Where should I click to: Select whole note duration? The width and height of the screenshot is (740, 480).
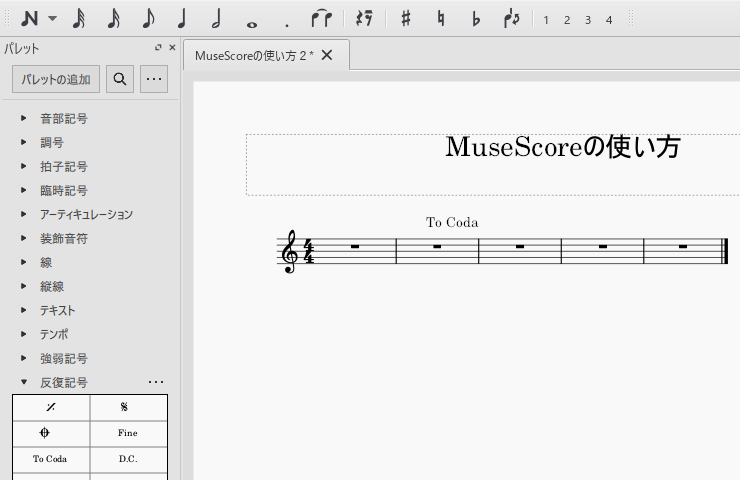tap(252, 25)
